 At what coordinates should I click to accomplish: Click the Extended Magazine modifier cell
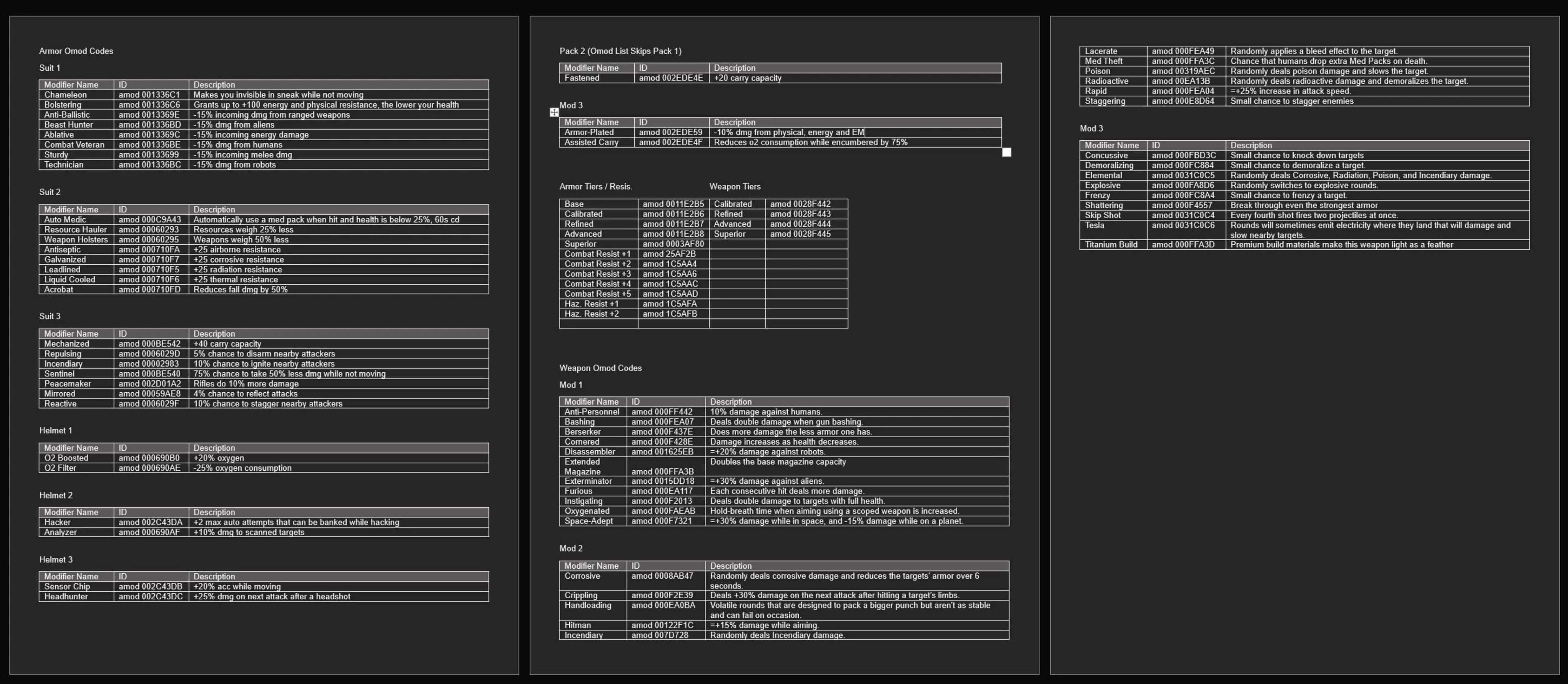tap(583, 467)
